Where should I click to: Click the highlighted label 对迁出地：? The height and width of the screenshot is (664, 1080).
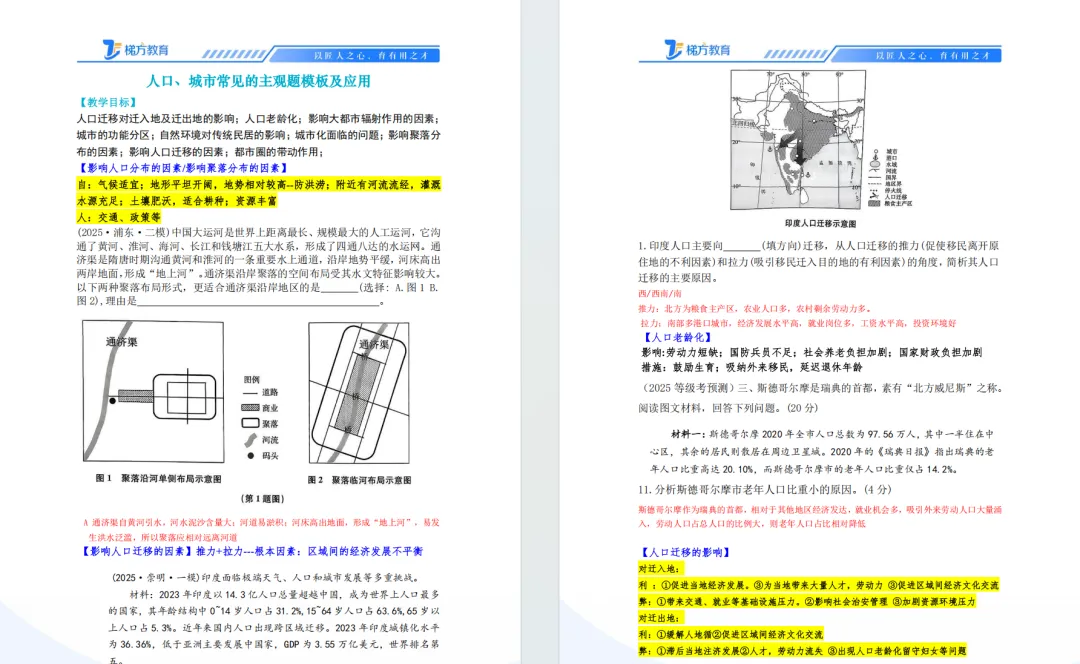[660, 618]
